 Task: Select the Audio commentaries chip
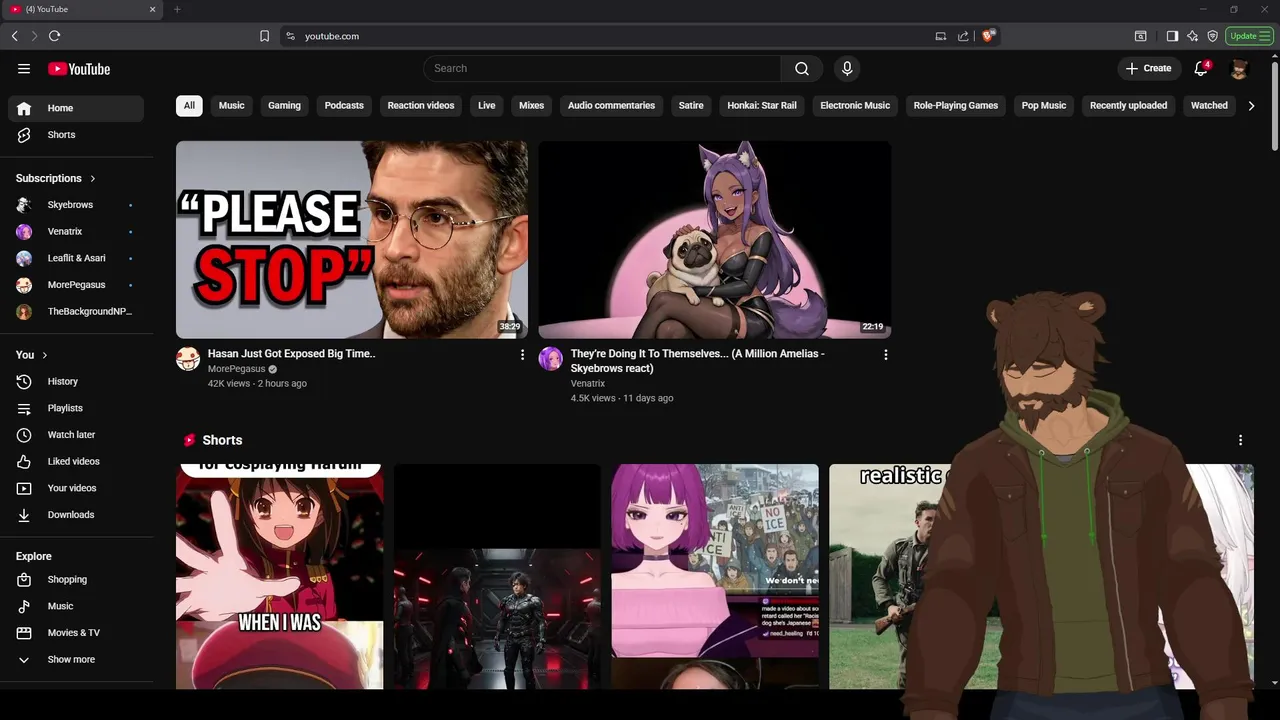611,106
